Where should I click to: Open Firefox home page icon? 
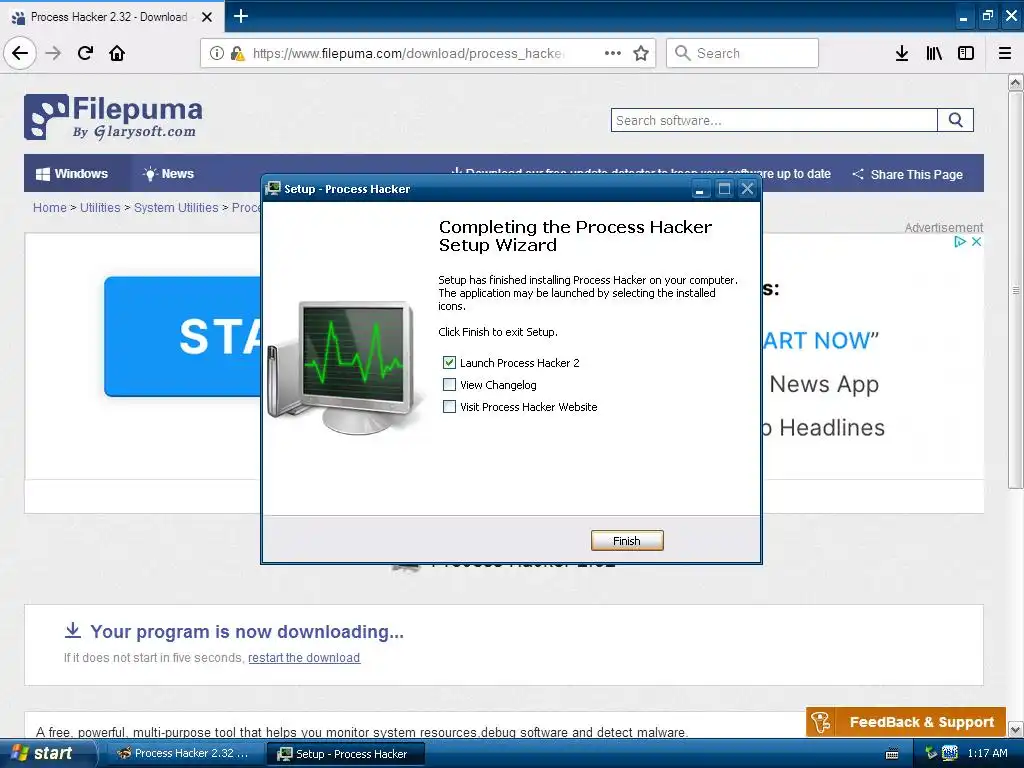(x=117, y=53)
